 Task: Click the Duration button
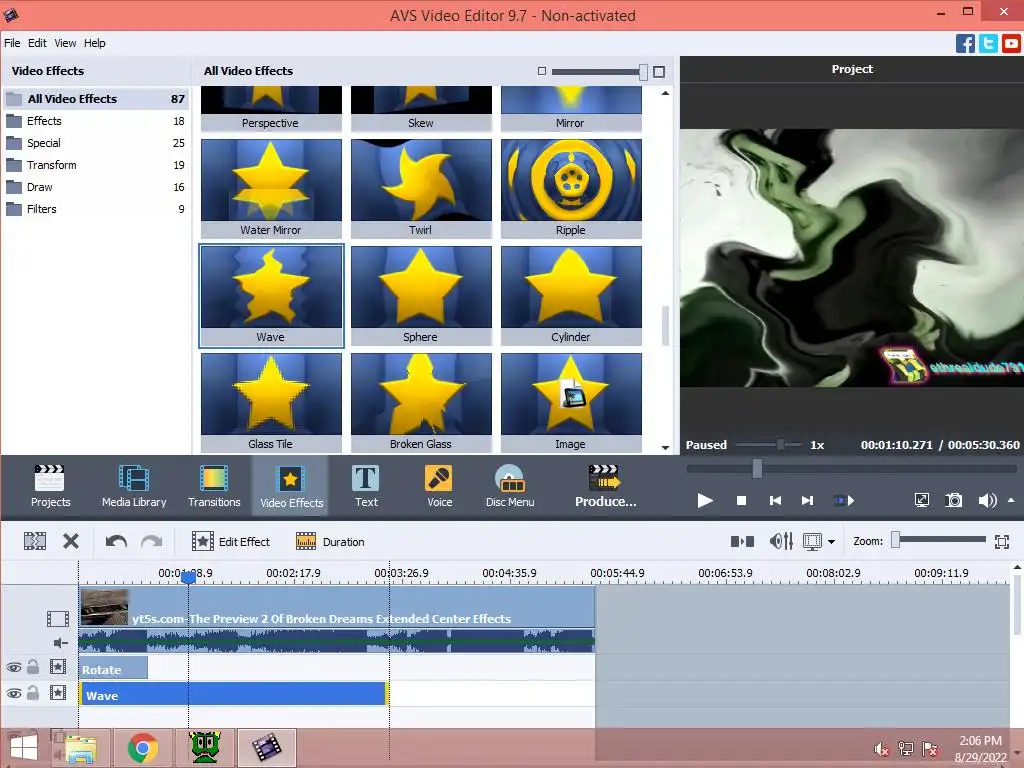(330, 541)
